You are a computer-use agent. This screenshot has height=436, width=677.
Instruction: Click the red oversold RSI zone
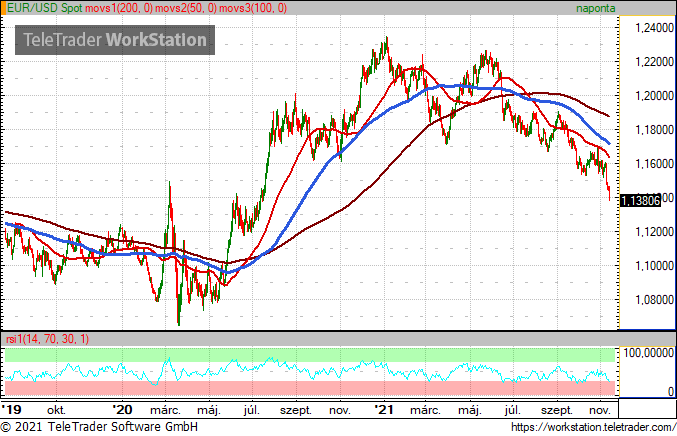click(310, 388)
